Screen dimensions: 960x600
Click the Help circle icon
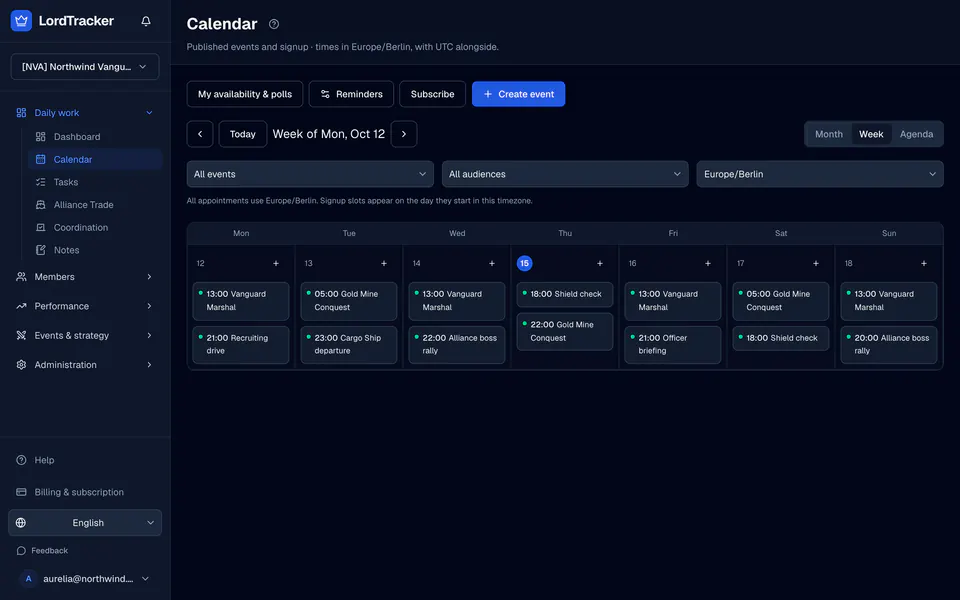tap(21, 460)
